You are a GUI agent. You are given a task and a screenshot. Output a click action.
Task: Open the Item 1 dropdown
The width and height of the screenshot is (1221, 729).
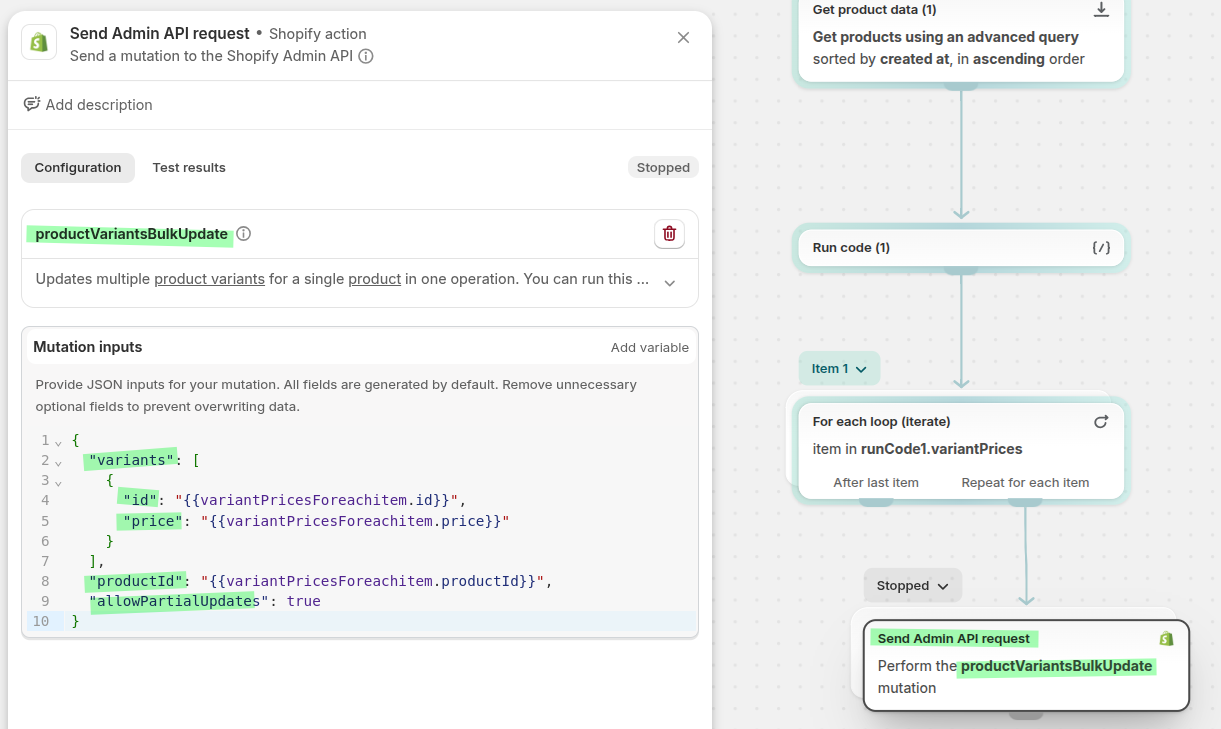click(x=839, y=369)
